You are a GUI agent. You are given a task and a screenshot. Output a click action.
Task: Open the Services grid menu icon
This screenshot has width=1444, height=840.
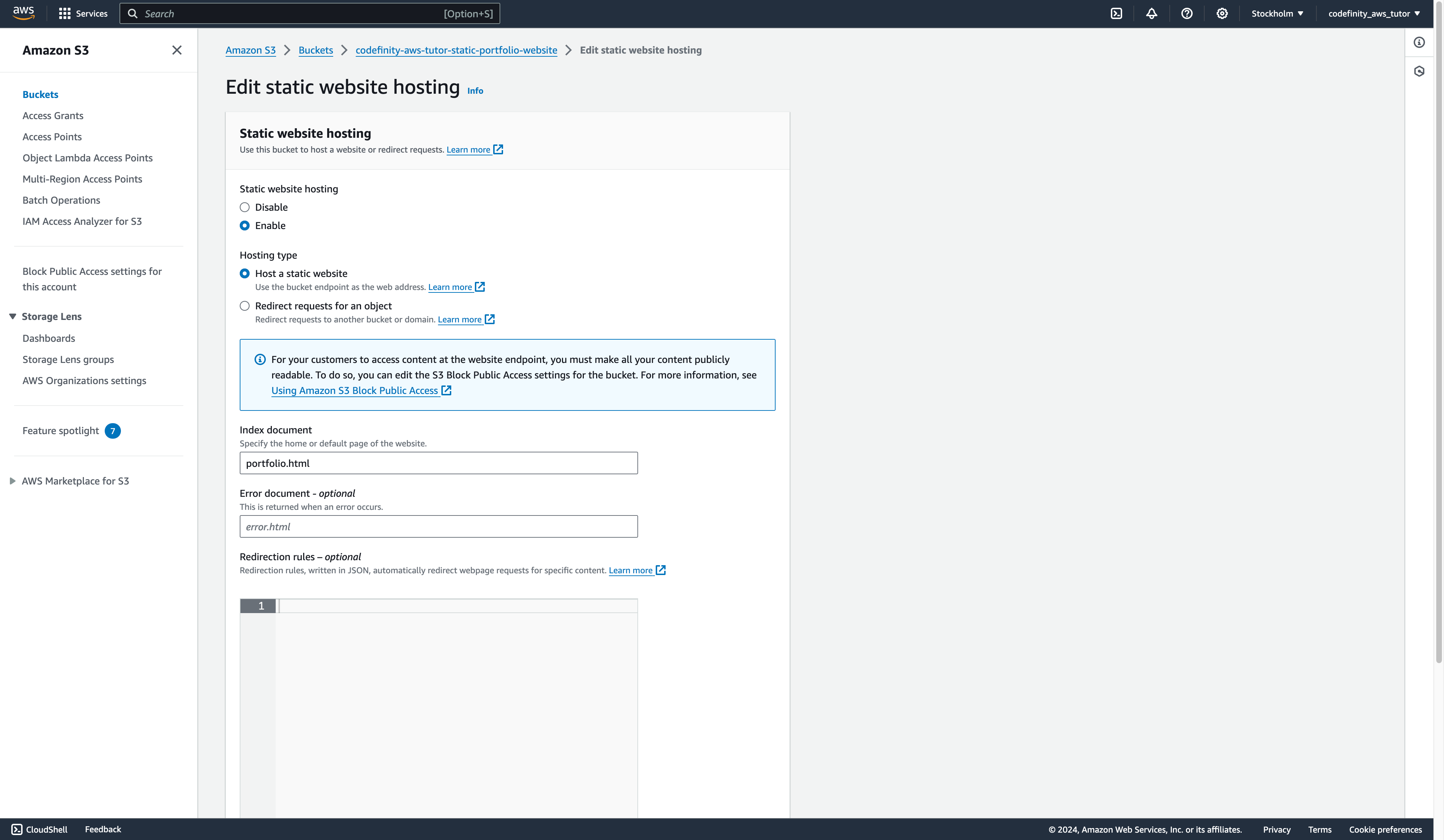coord(65,14)
